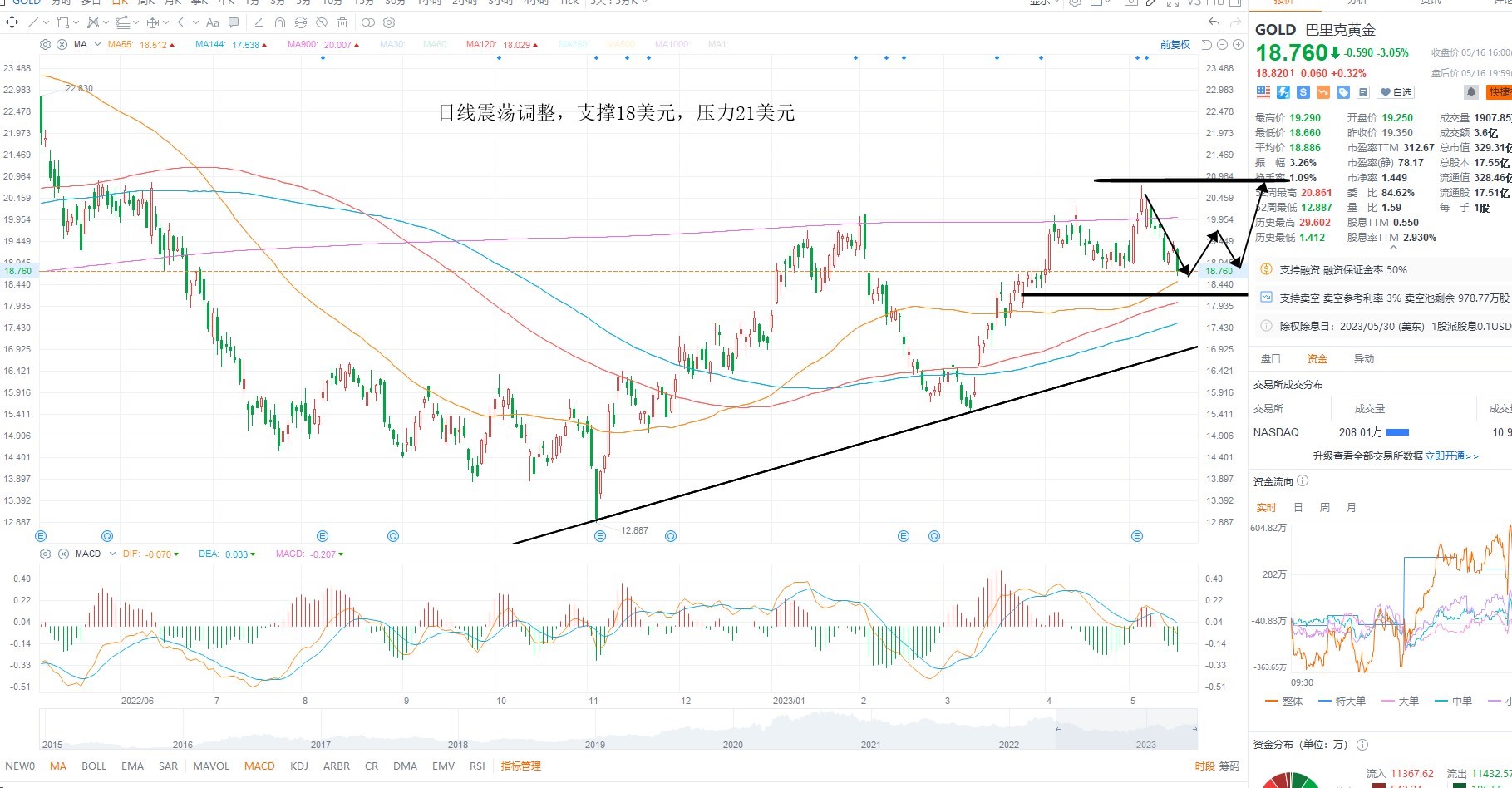Image resolution: width=1512 pixels, height=788 pixels.
Task: Click the 时段 button at bottom
Action: [1204, 766]
